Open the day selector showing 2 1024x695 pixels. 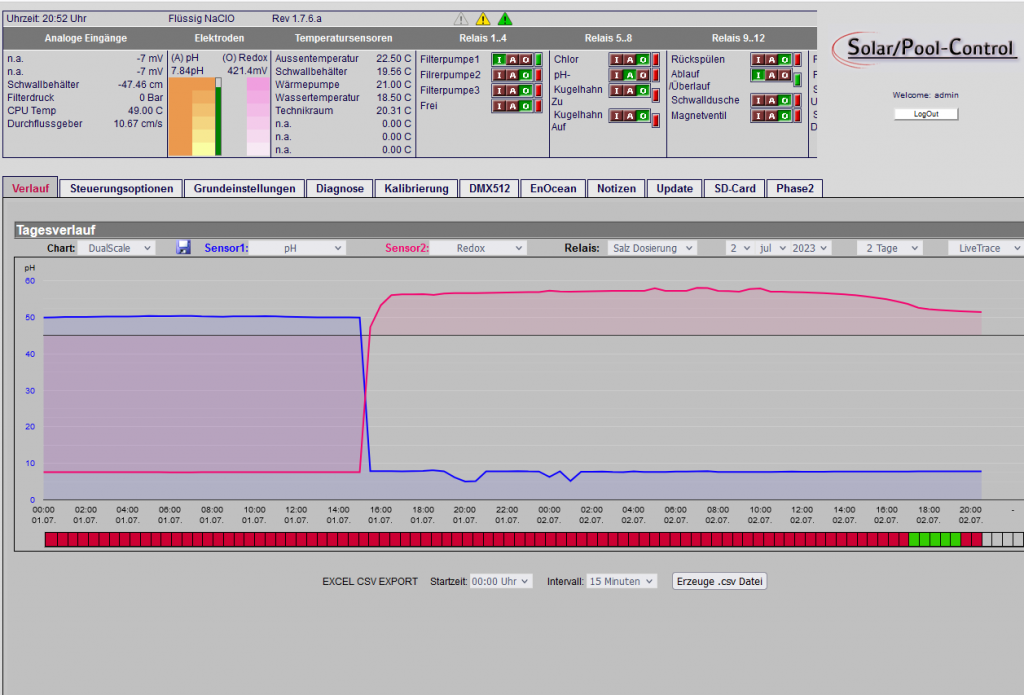[x=739, y=248]
